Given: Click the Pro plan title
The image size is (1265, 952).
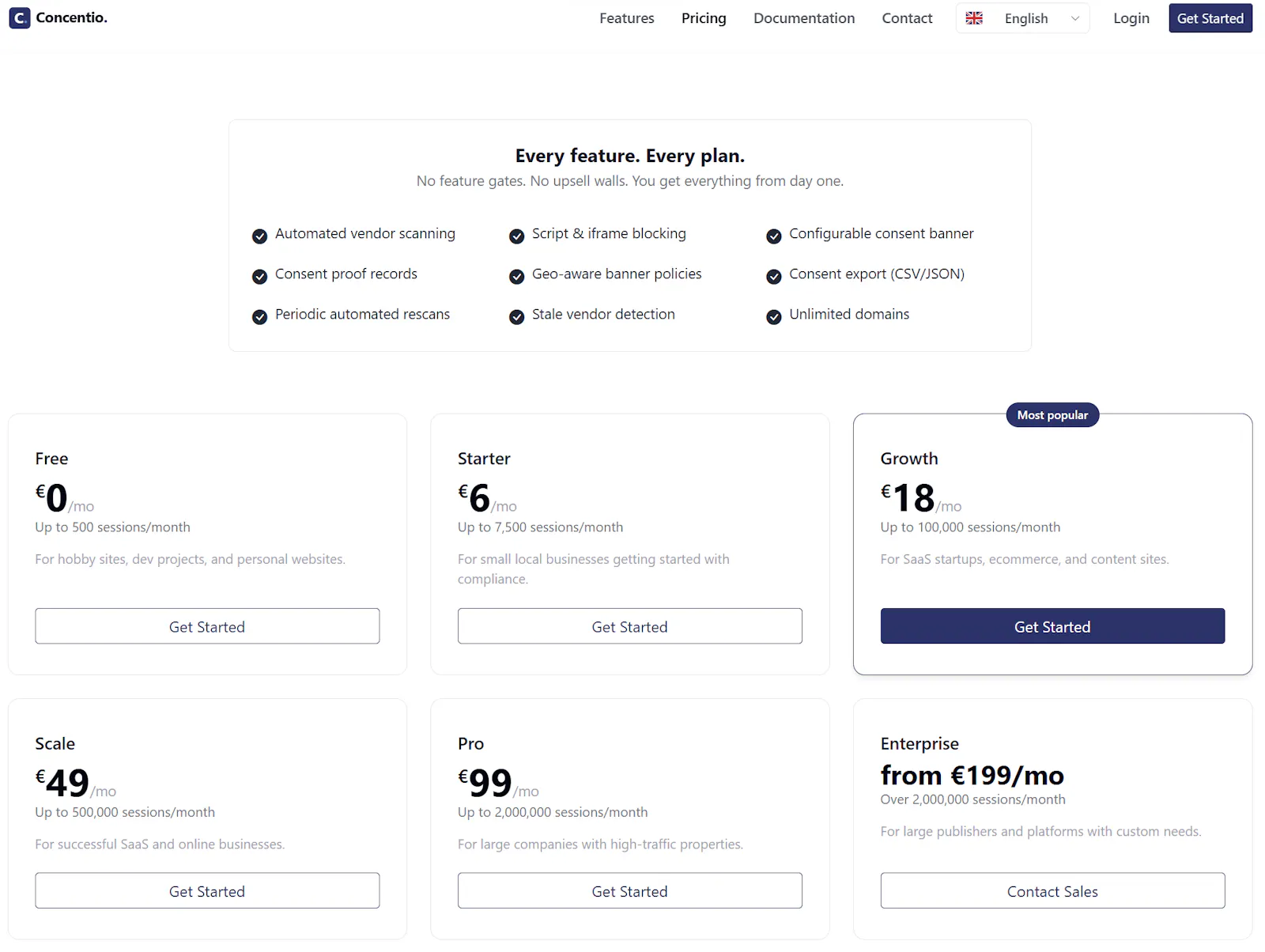Looking at the screenshot, I should [x=470, y=743].
